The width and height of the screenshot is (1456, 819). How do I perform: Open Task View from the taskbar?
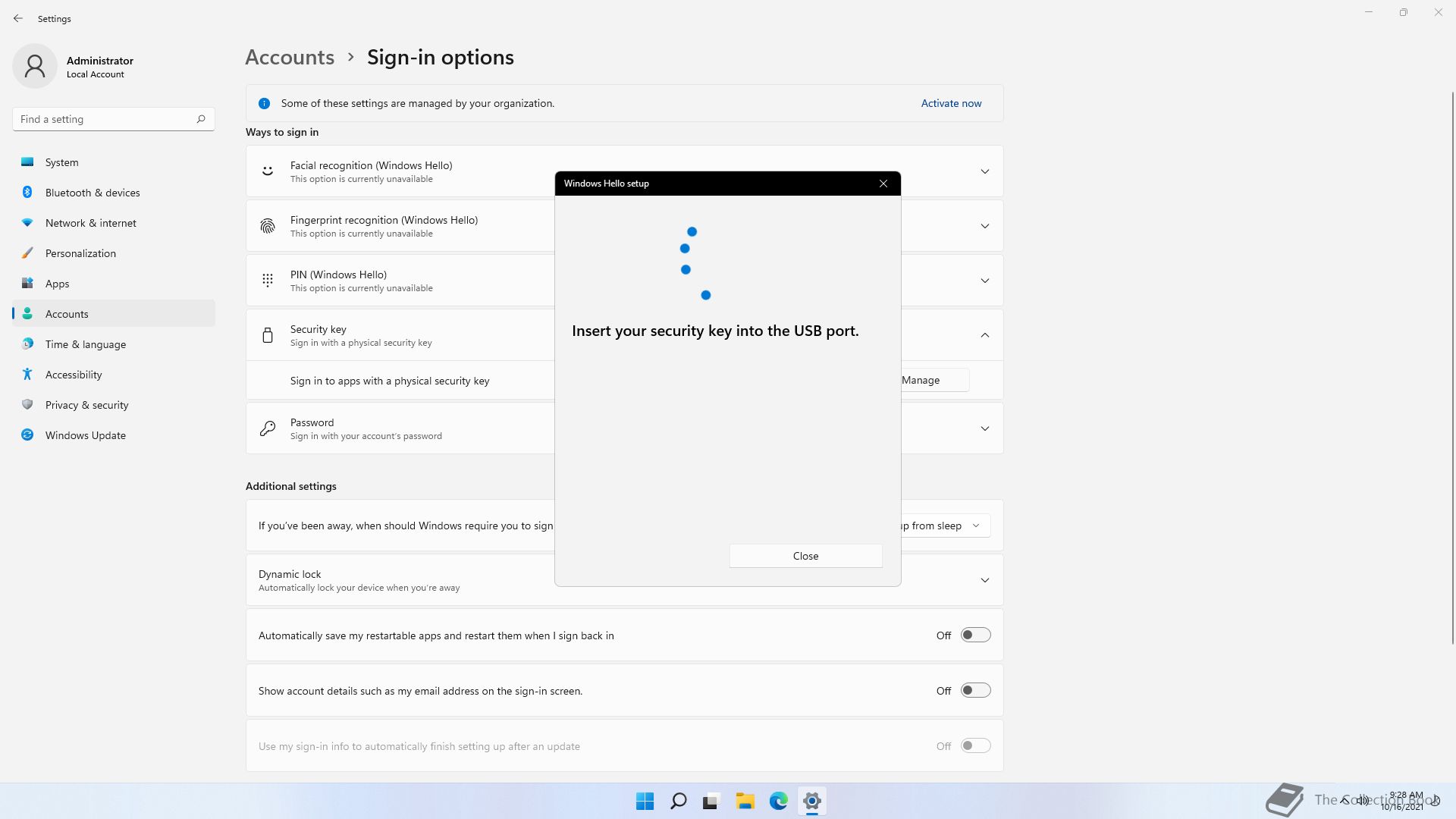click(x=711, y=801)
